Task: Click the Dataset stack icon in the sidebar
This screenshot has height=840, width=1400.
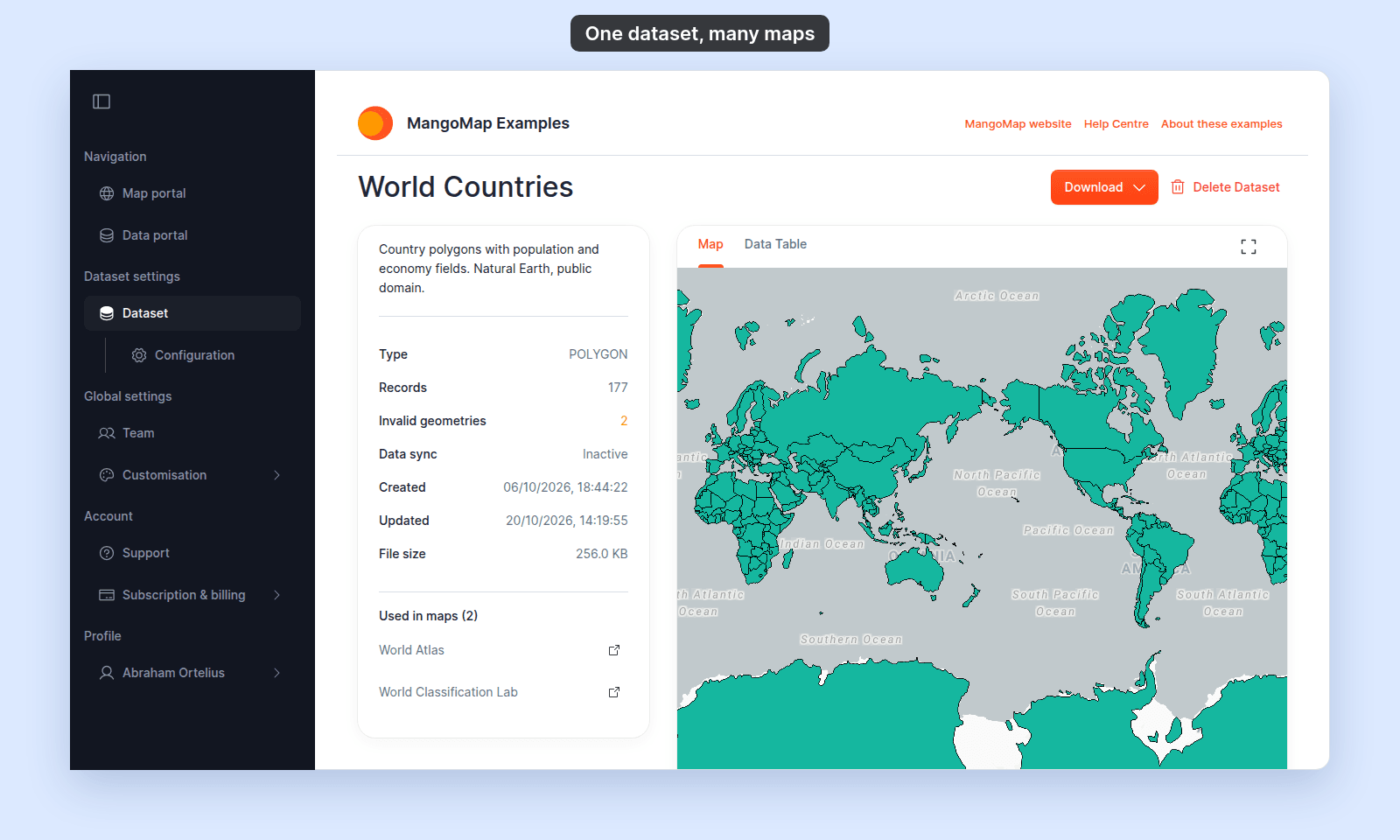Action: coord(107,313)
